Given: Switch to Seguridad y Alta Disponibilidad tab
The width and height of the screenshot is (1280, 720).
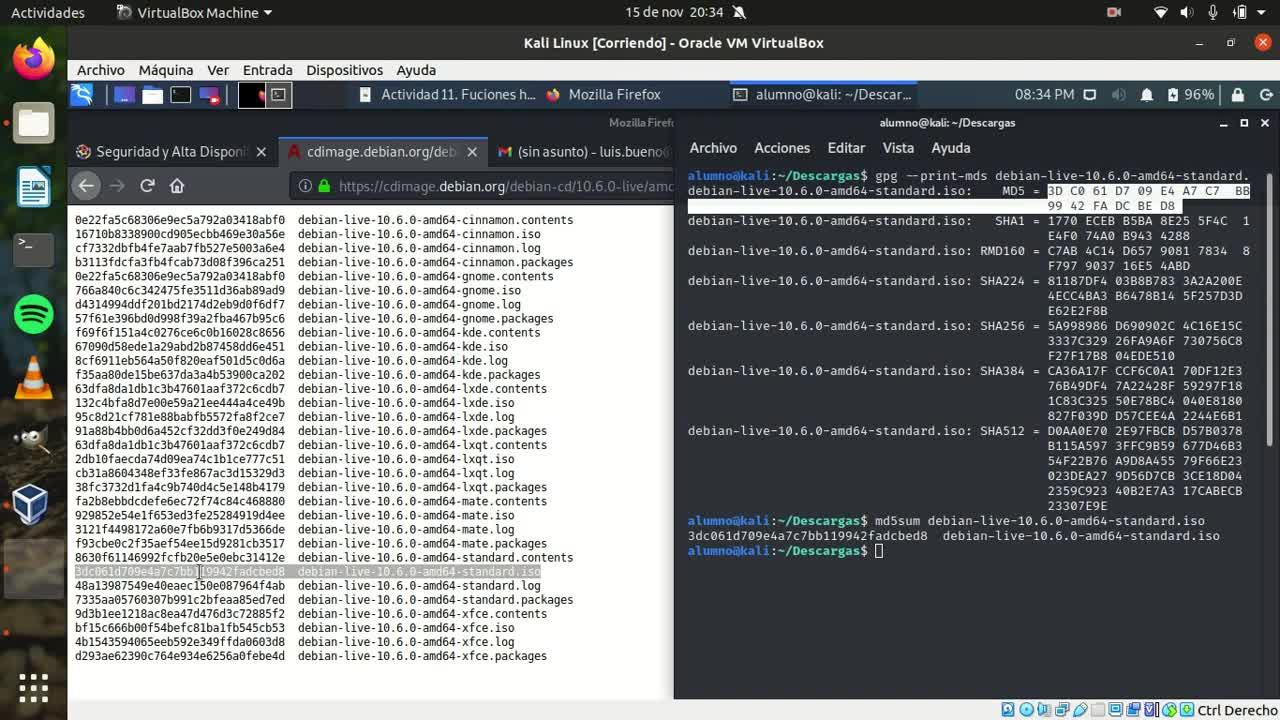Looking at the screenshot, I should click(x=170, y=152).
